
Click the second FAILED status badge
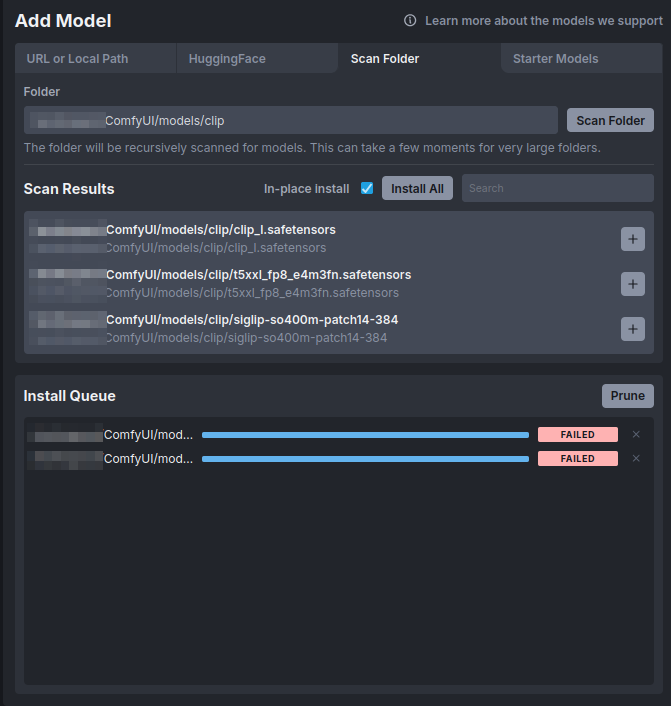pyautogui.click(x=578, y=458)
